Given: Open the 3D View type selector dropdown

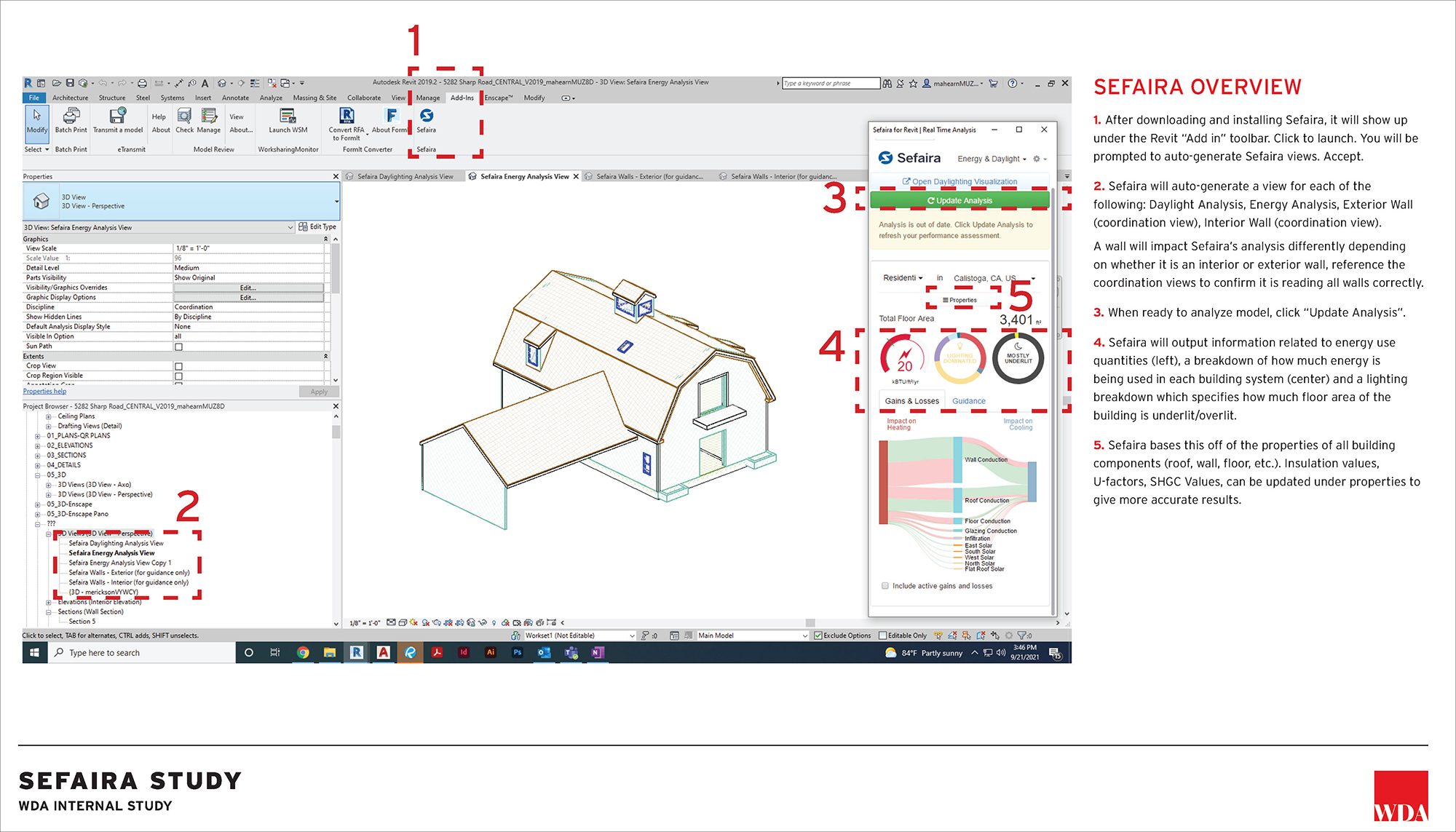Looking at the screenshot, I should point(182,202).
